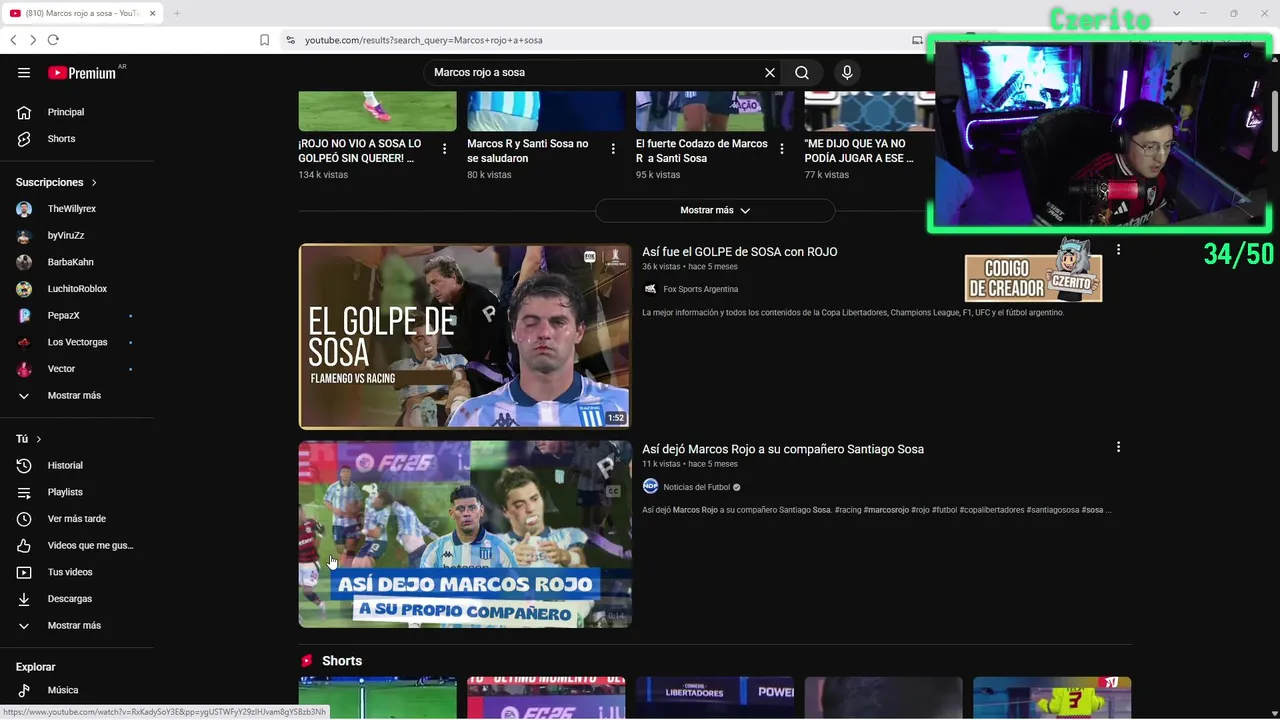
Task: Click Mostrar más button below shorts row
Action: (x=715, y=210)
